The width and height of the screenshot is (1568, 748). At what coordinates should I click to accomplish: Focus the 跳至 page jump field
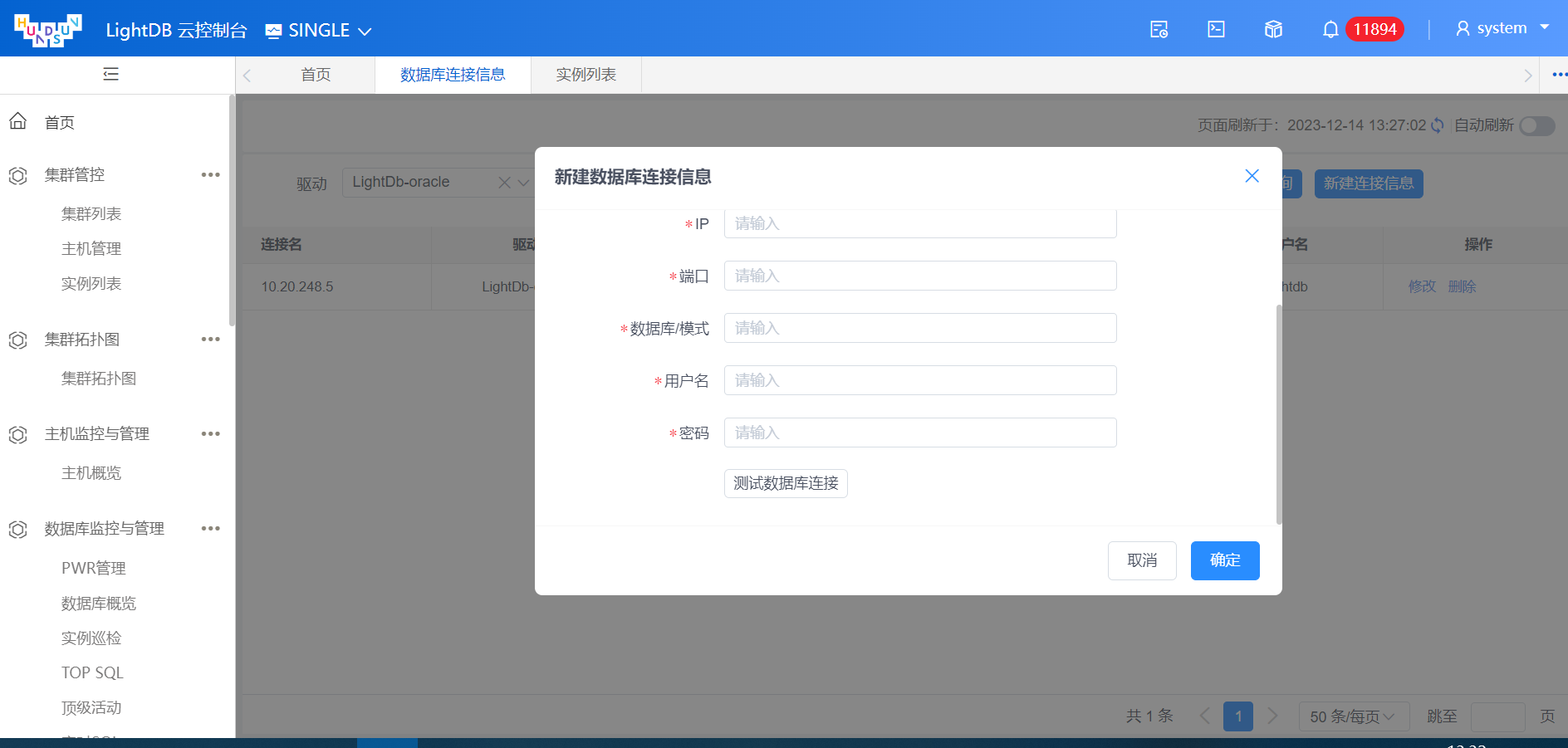(x=1497, y=716)
